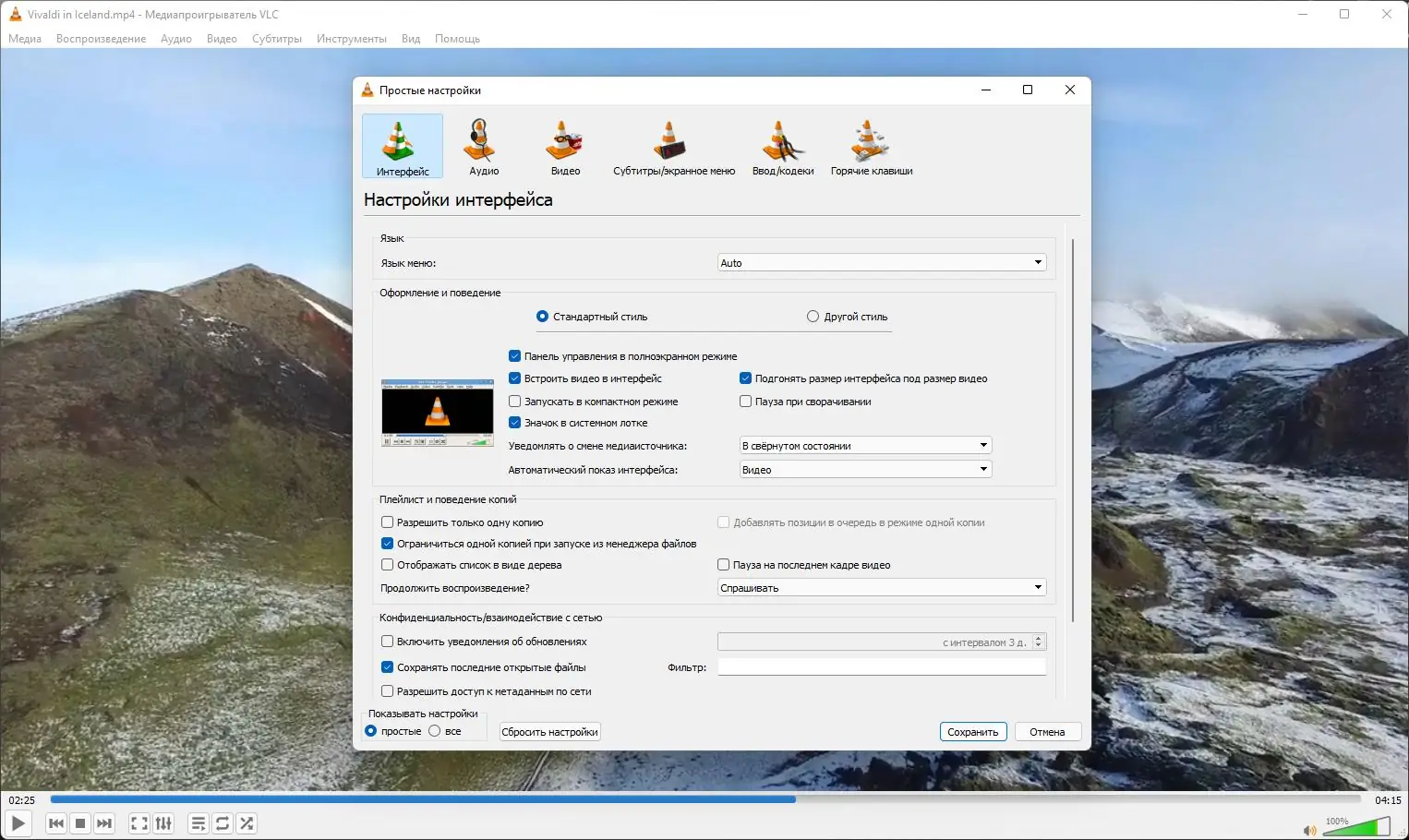Image resolution: width=1409 pixels, height=840 pixels.
Task: Open the Горячие клавиши settings category
Action: [x=871, y=146]
